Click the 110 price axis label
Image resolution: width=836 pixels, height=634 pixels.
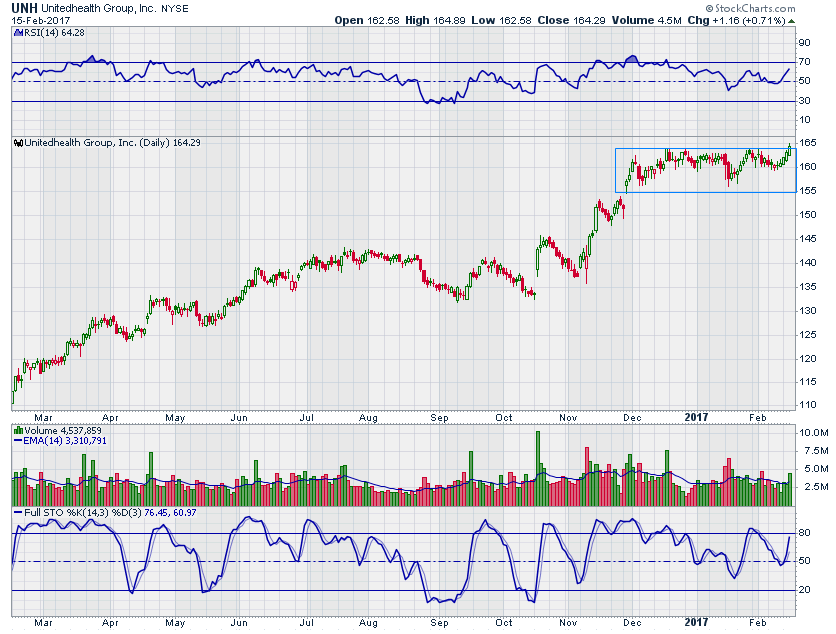point(808,405)
